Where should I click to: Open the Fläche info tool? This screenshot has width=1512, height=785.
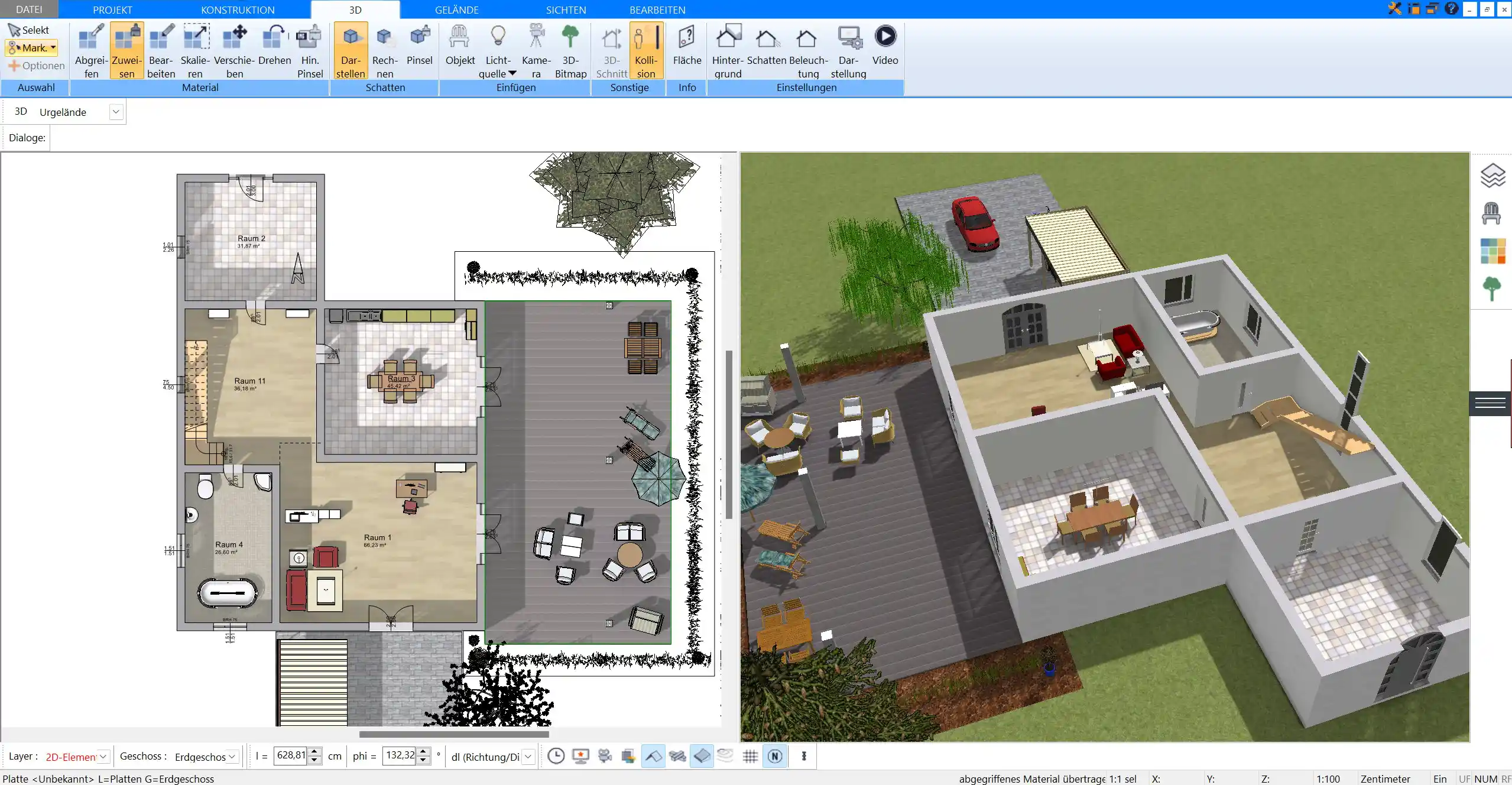[687, 46]
